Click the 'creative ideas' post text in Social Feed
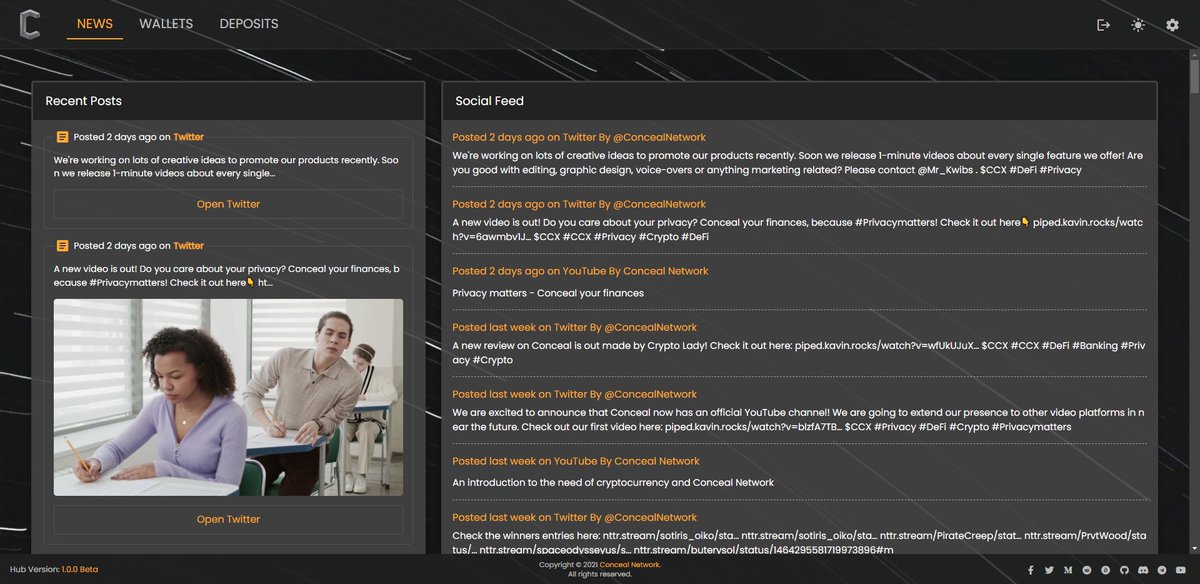This screenshot has height=584, width=1200. [x=797, y=162]
